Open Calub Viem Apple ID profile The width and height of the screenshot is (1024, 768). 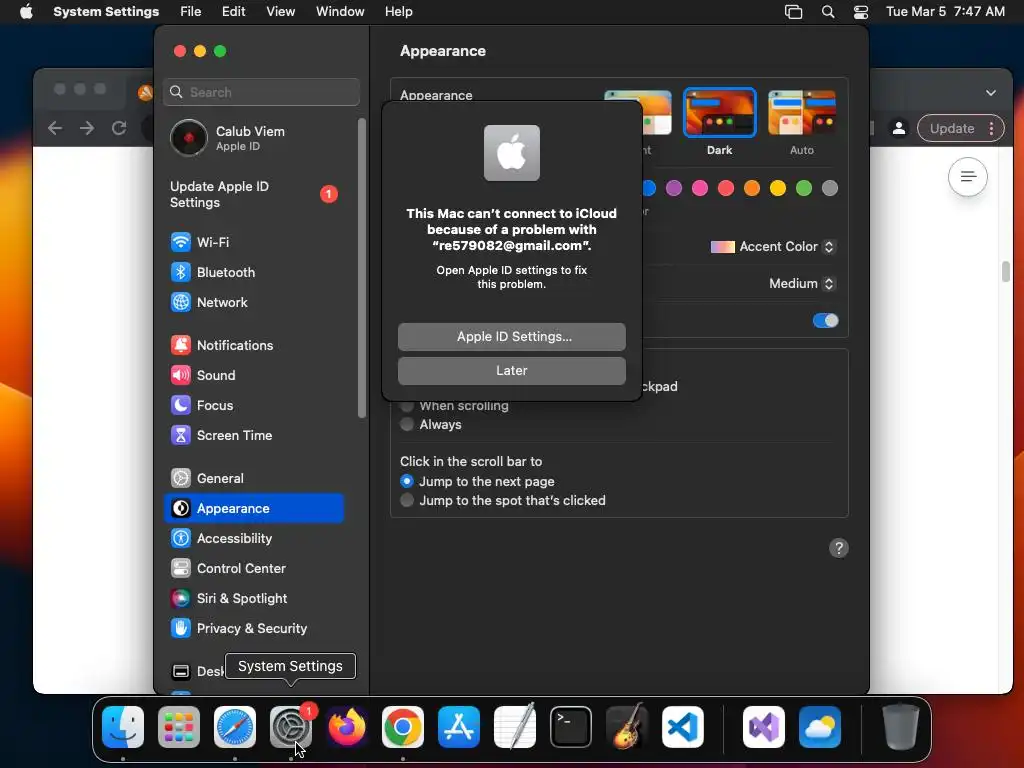(x=255, y=138)
